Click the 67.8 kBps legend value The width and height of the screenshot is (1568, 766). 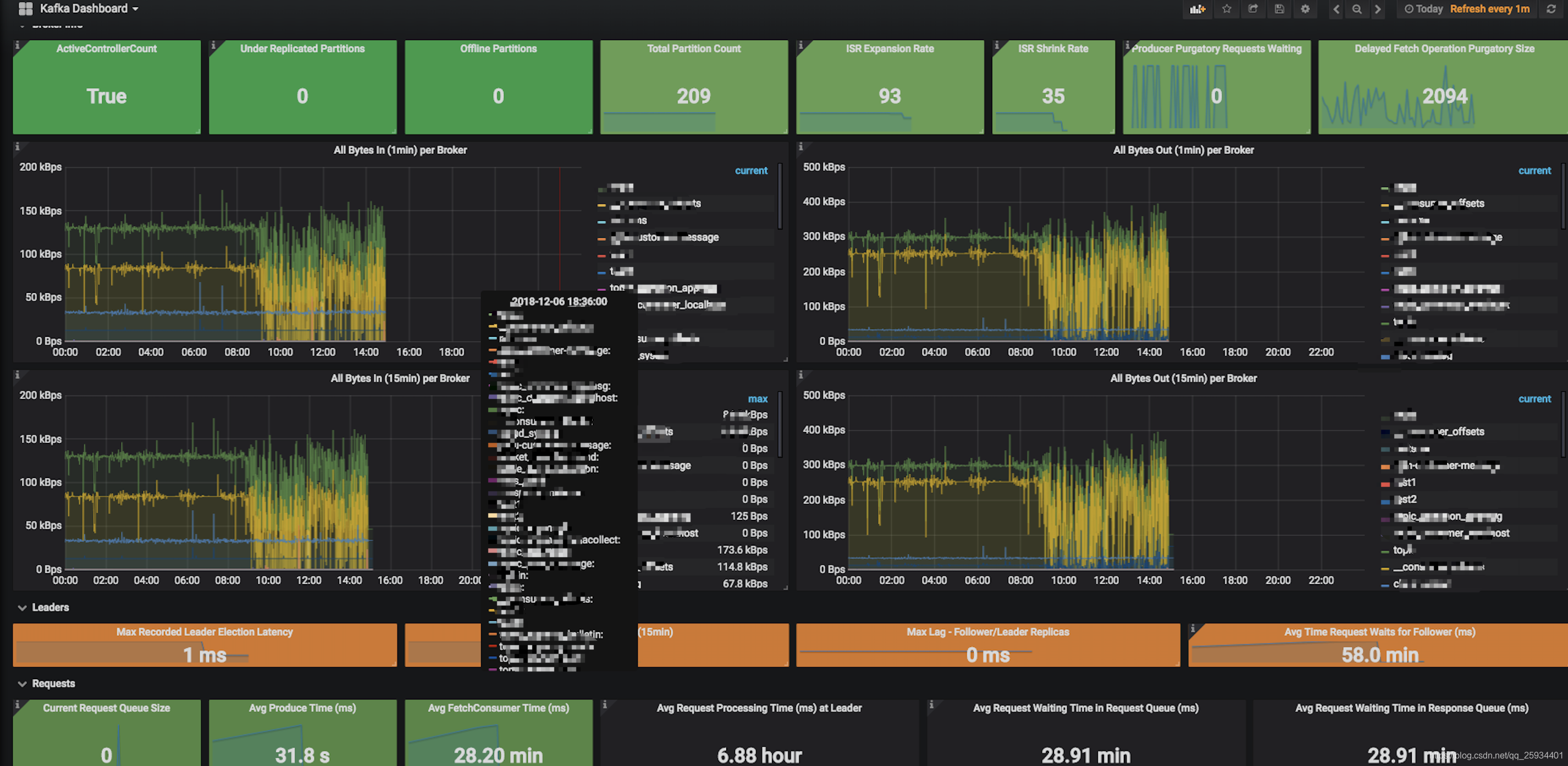[745, 584]
